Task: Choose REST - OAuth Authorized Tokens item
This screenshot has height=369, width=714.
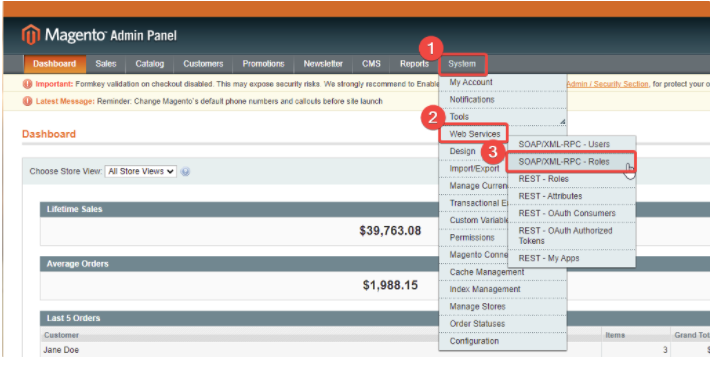Action: 571,236
